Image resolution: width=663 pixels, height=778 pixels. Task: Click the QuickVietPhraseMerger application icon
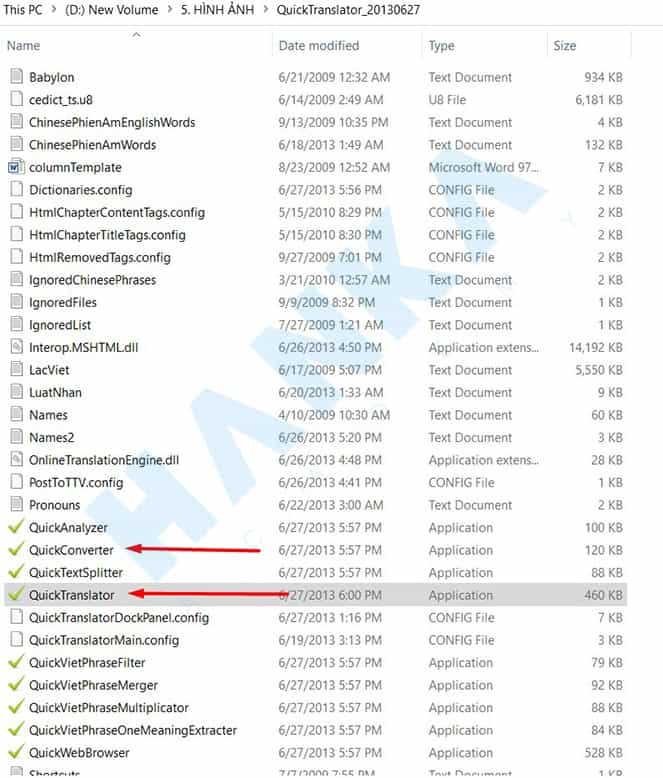coord(16,685)
